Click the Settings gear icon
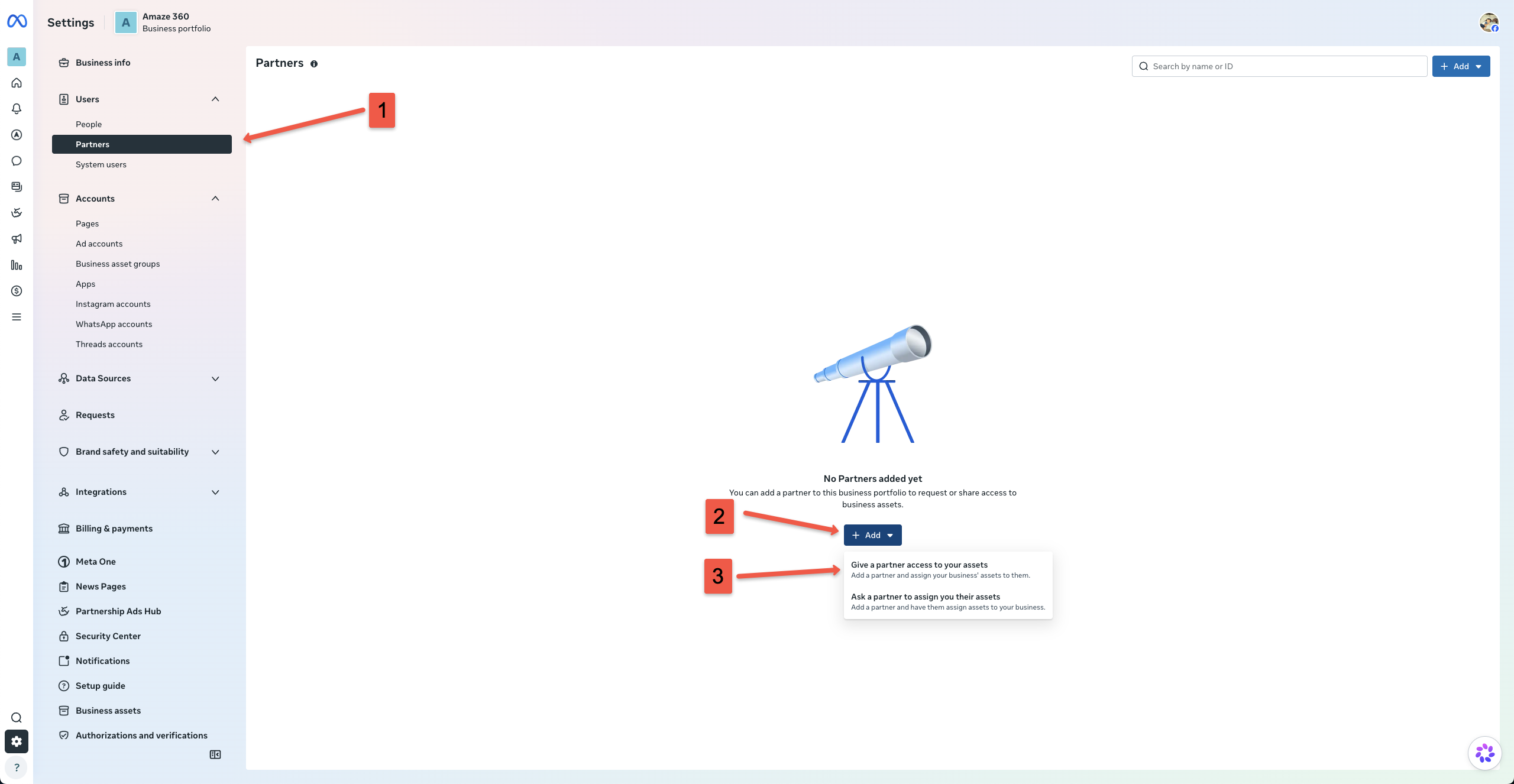 click(17, 741)
